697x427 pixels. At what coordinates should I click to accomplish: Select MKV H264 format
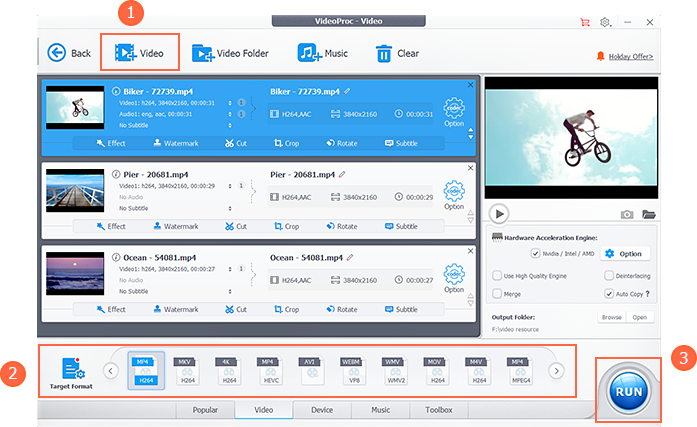point(187,370)
